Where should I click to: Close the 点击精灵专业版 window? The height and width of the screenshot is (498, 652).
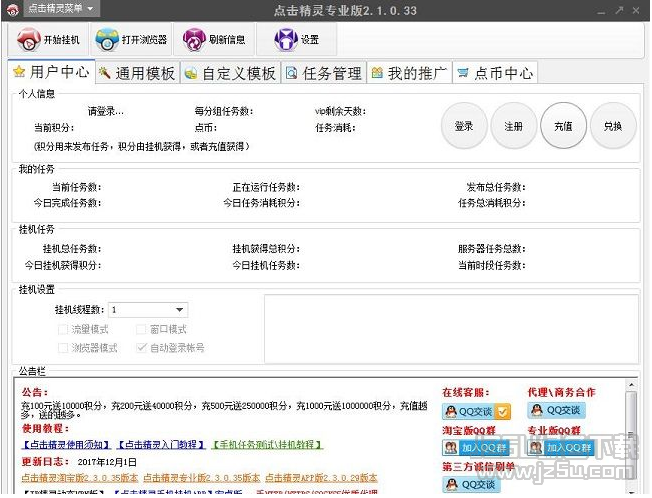click(636, 11)
